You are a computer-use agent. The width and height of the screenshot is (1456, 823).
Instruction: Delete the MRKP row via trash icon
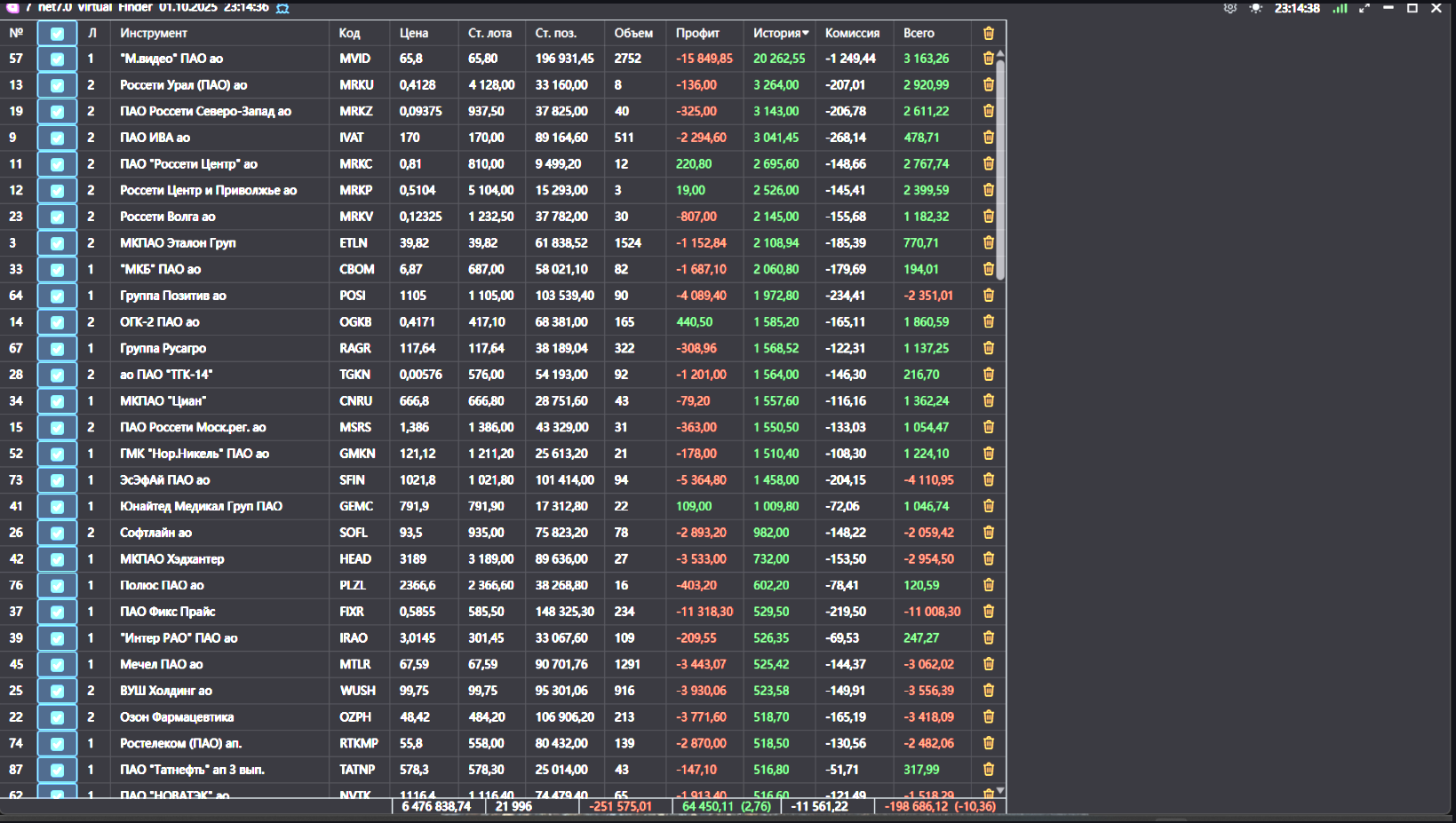989,190
